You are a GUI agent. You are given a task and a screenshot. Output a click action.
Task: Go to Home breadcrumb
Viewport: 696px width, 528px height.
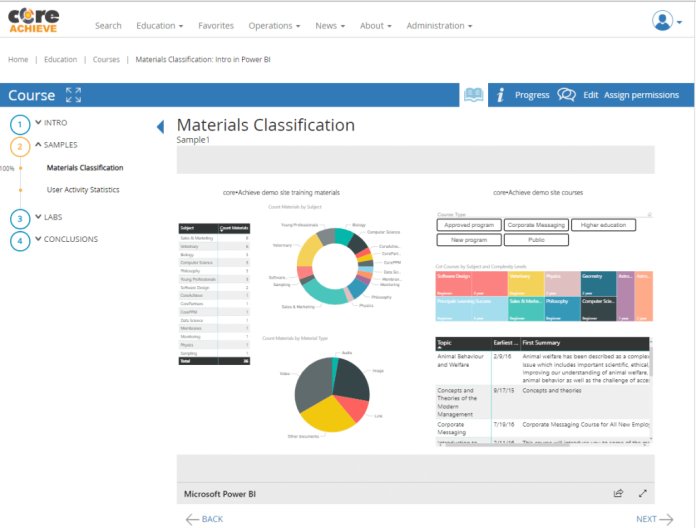pyautogui.click(x=18, y=59)
